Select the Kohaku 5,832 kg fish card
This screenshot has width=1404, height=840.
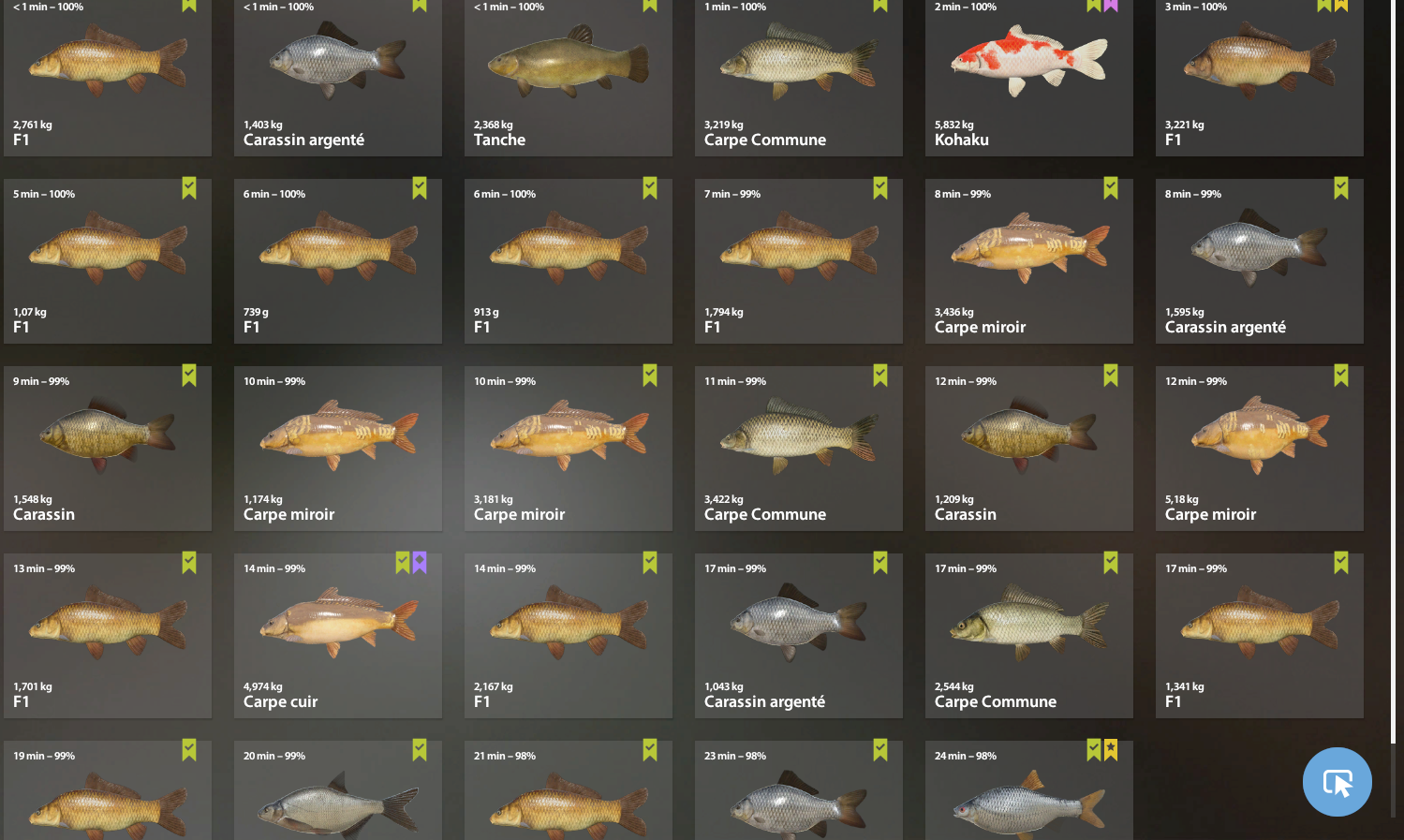pyautogui.click(x=1029, y=77)
